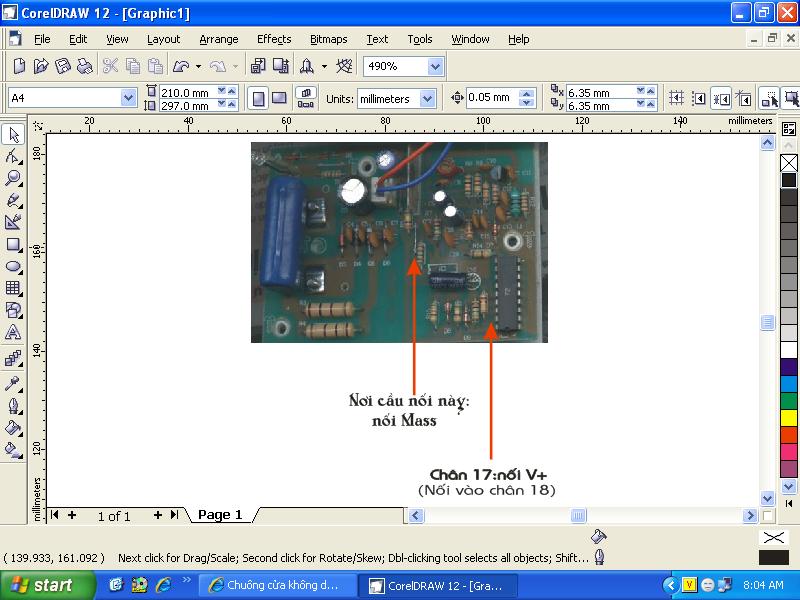Open the A4 paper size dropdown
Viewport: 800px width, 600px height.
coord(129,98)
